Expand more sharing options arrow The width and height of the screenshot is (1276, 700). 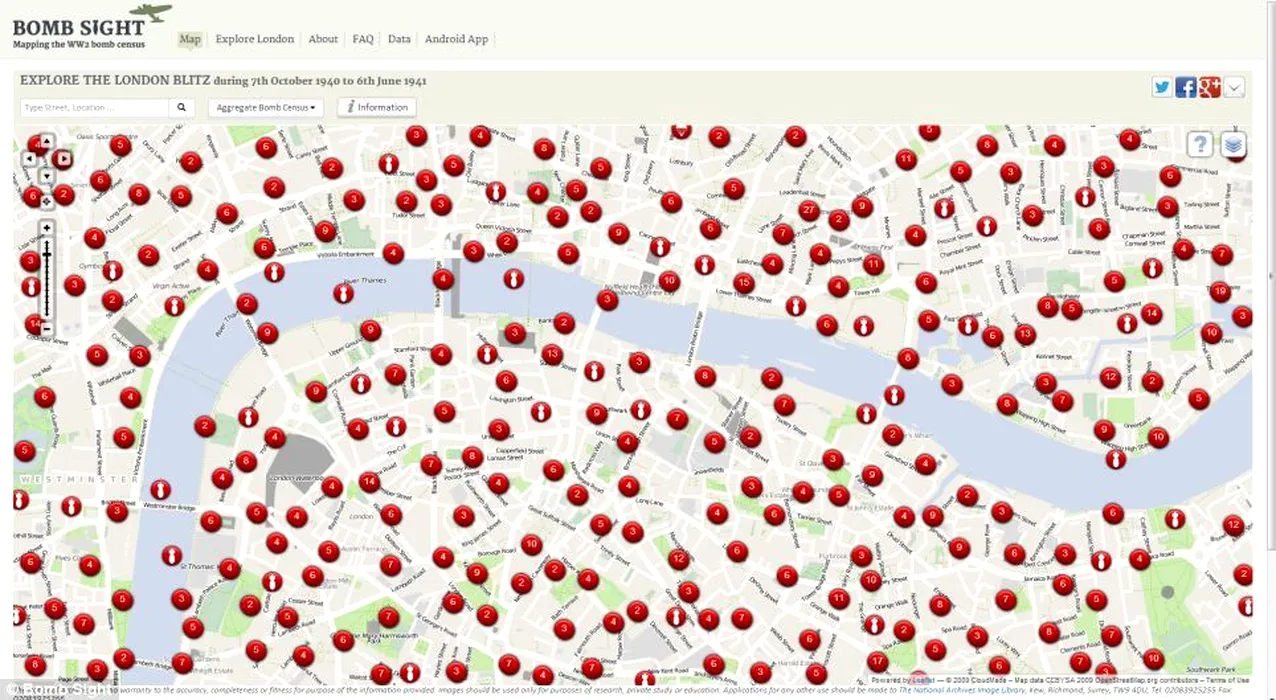(1234, 87)
